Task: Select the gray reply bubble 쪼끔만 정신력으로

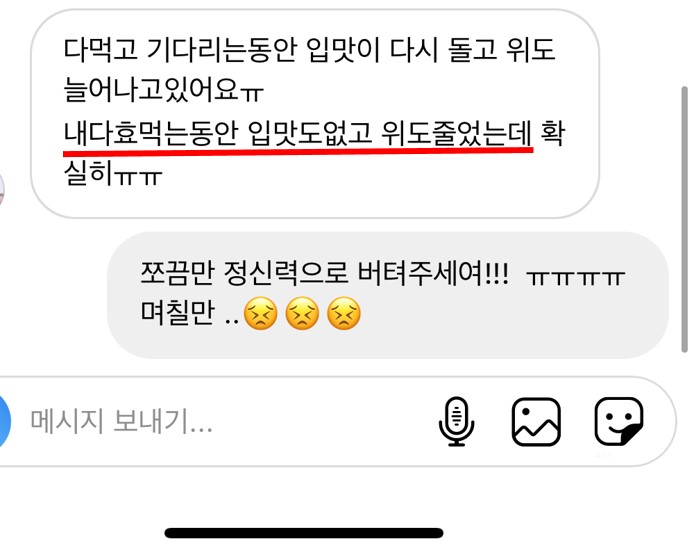Action: click(388, 295)
